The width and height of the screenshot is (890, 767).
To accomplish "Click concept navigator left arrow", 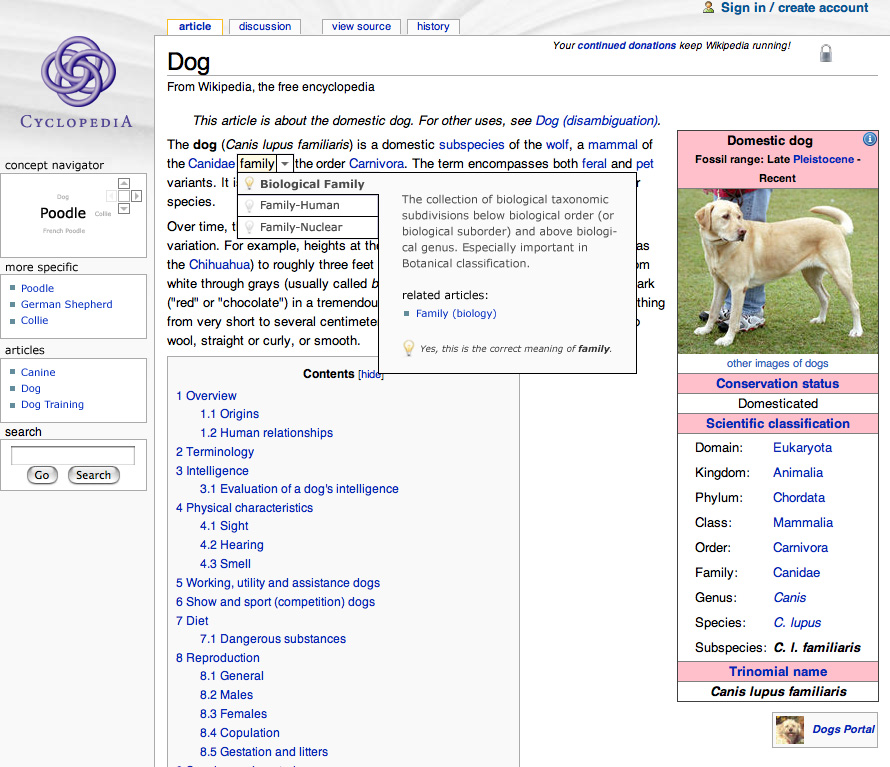I will tap(111, 196).
